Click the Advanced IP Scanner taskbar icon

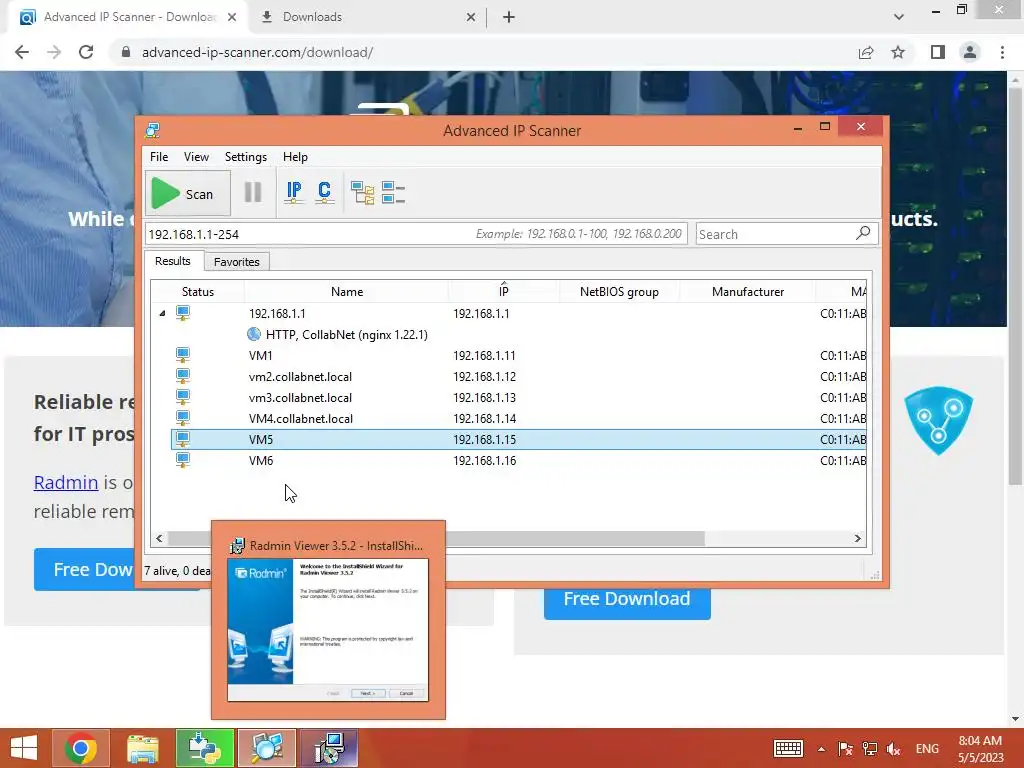click(266, 748)
